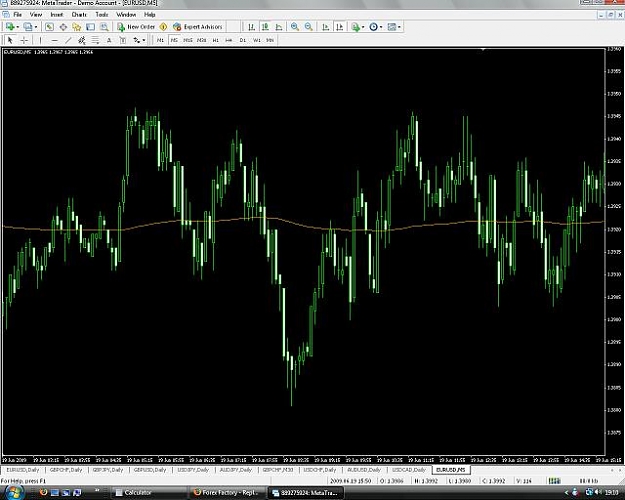This screenshot has width=625, height=500.
Task: Expand the Templates dropdown arrow
Action: pos(399,27)
